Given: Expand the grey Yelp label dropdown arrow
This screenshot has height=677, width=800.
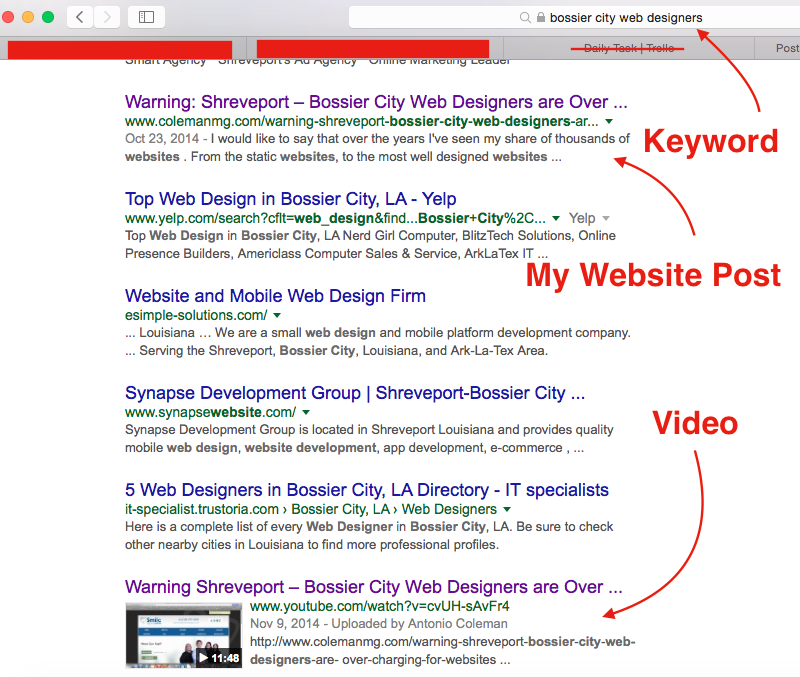Looking at the screenshot, I should point(606,218).
